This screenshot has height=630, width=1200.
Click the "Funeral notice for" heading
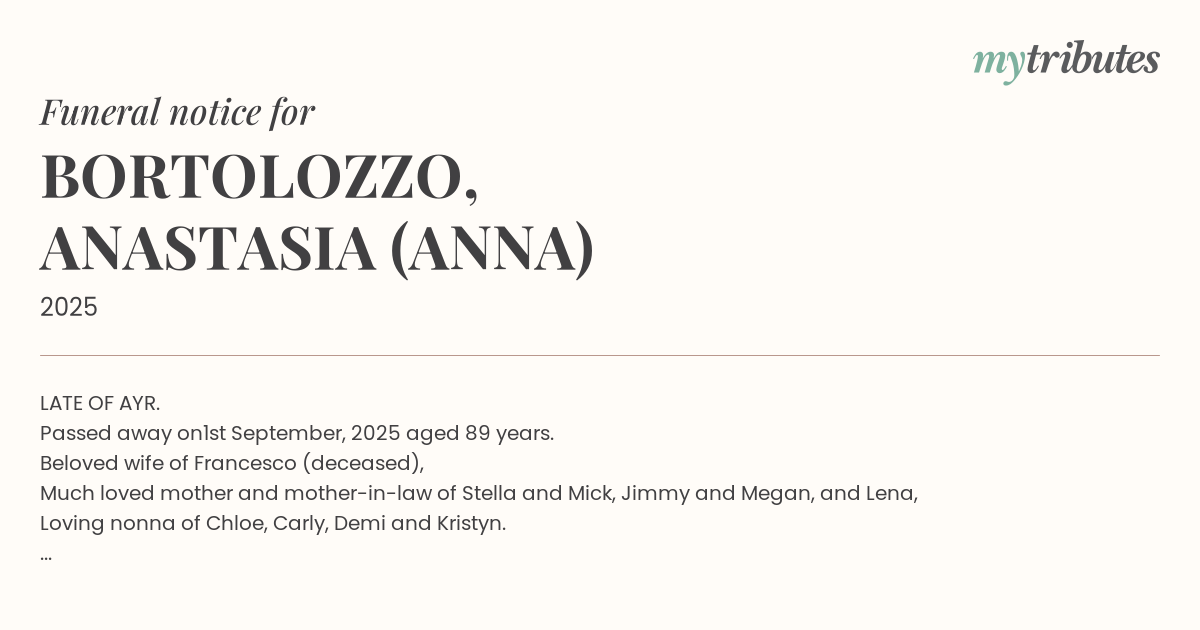pos(177,112)
